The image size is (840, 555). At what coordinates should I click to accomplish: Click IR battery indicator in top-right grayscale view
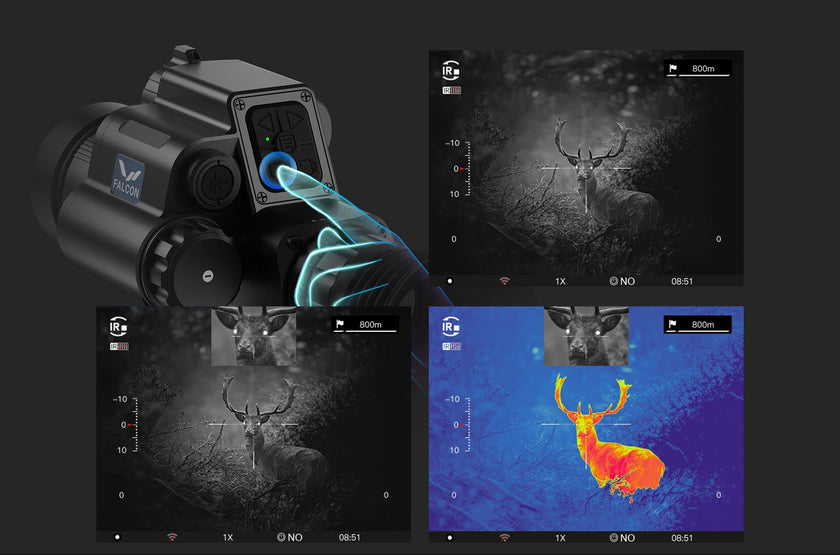pos(452,91)
